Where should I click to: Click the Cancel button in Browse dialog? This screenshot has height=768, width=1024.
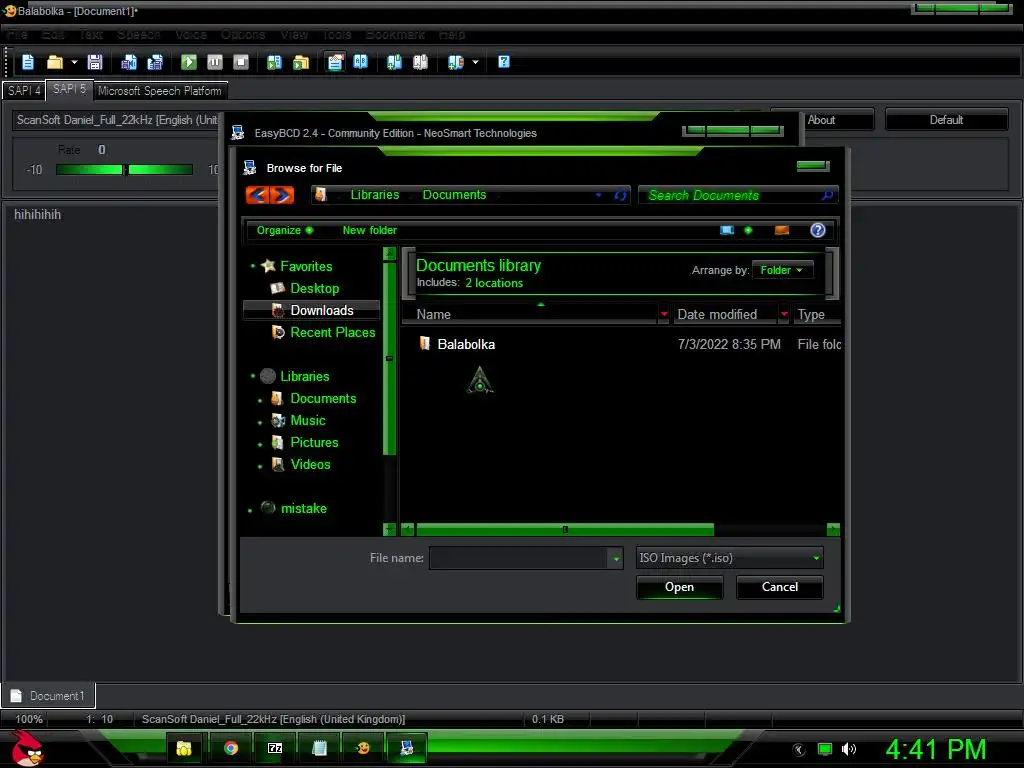[780, 587]
